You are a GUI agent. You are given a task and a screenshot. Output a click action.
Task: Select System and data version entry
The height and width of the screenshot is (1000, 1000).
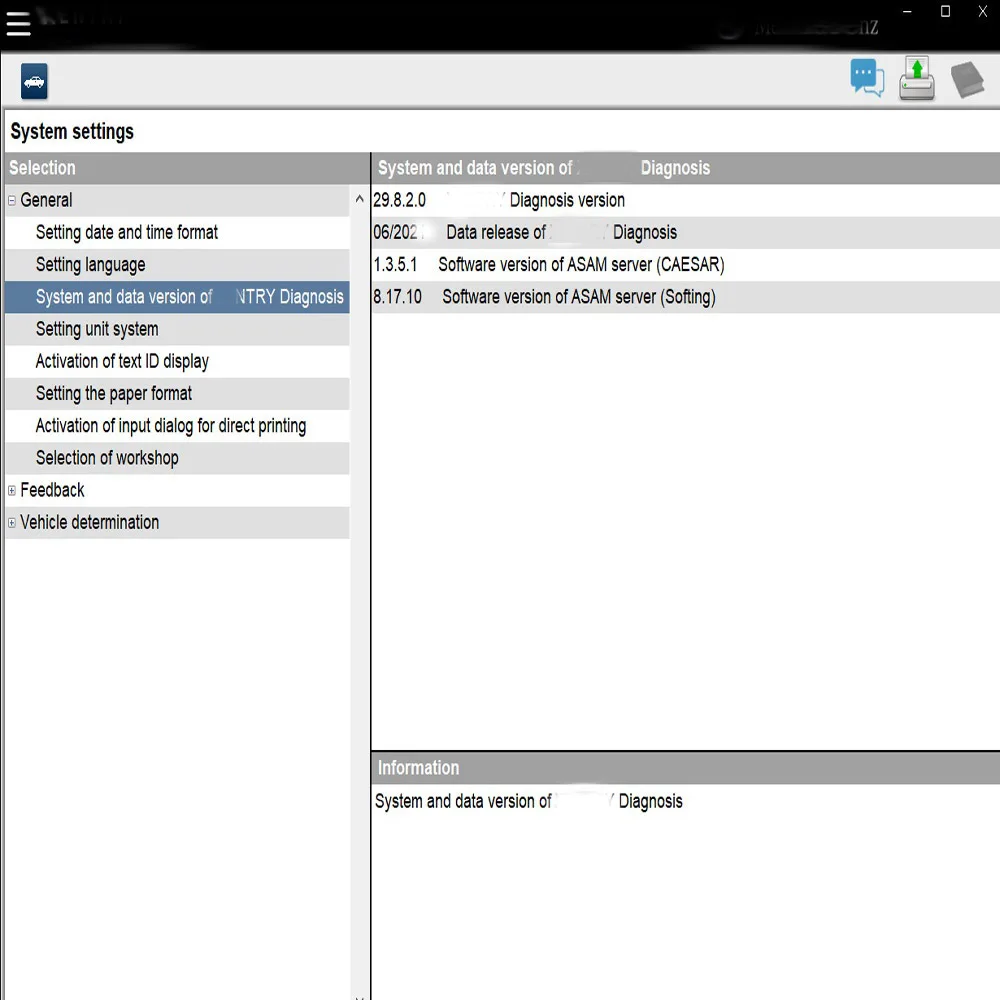[177, 297]
